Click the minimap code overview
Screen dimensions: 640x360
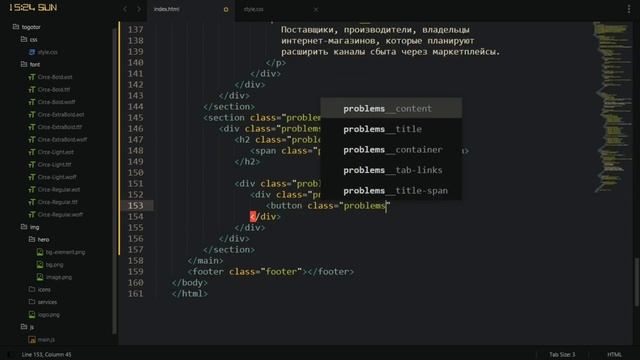coord(612,106)
